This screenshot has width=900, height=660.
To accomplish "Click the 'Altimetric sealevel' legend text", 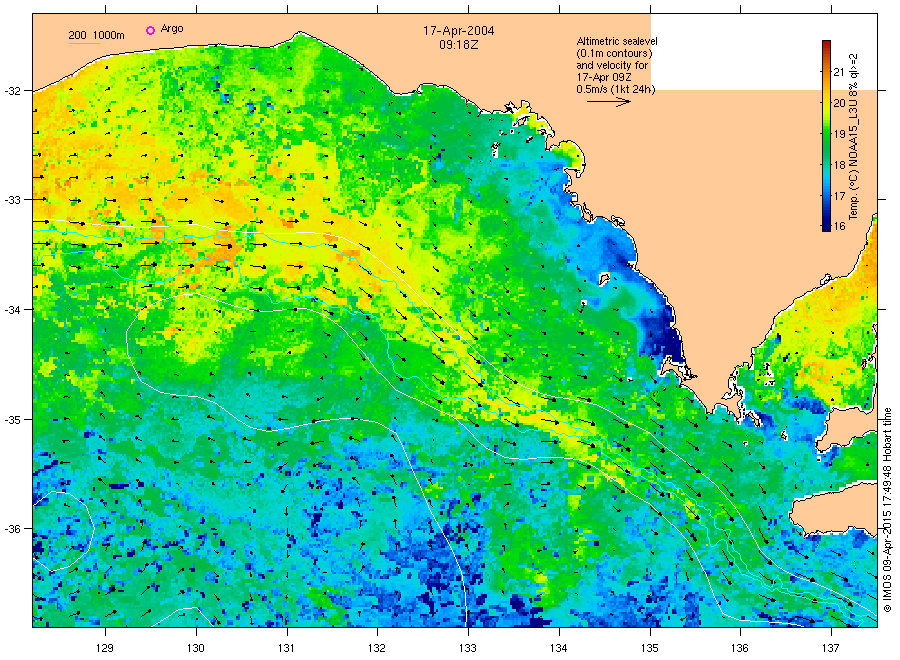I will (x=616, y=41).
